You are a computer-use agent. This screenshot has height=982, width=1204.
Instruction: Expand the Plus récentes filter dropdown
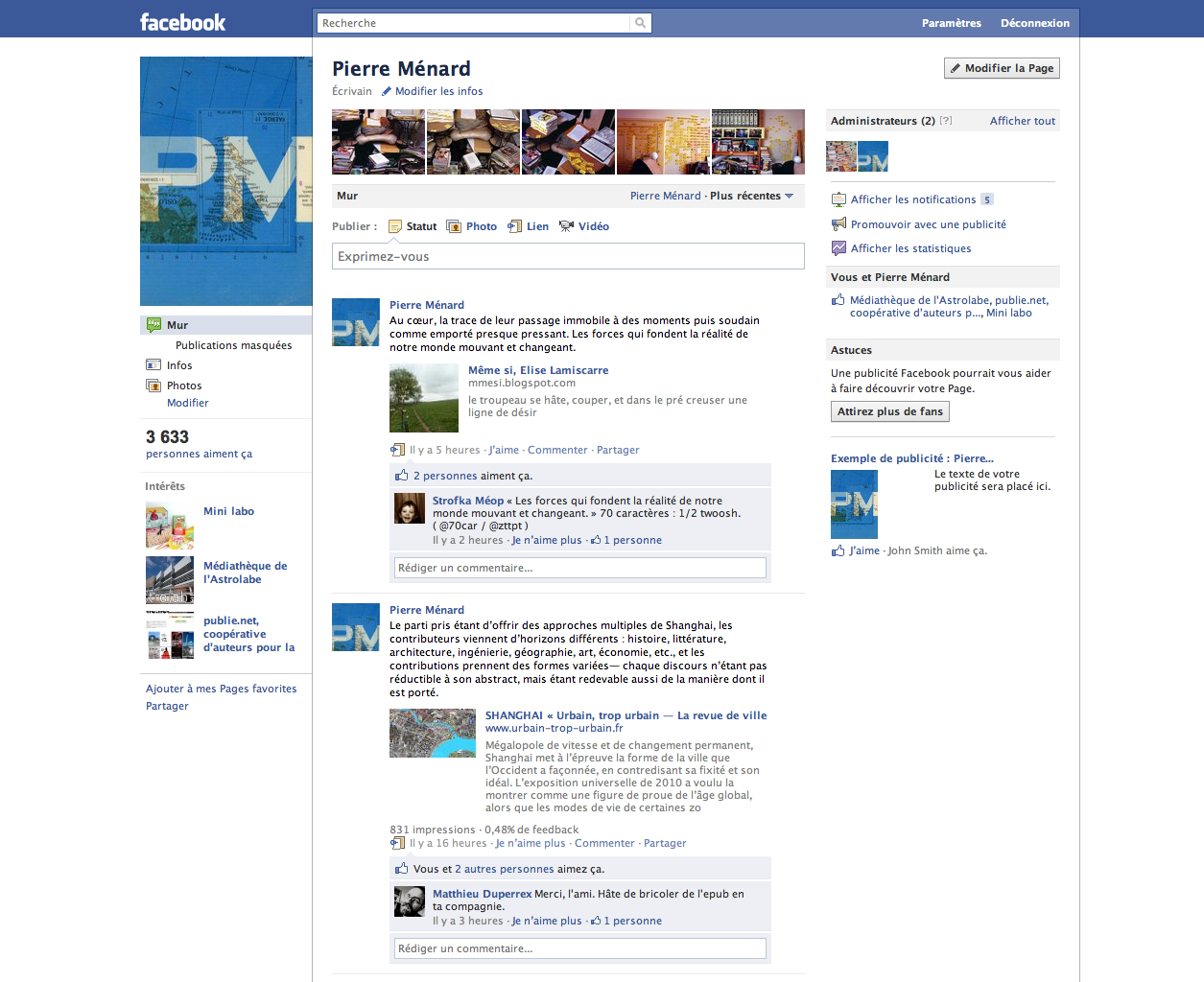point(789,196)
